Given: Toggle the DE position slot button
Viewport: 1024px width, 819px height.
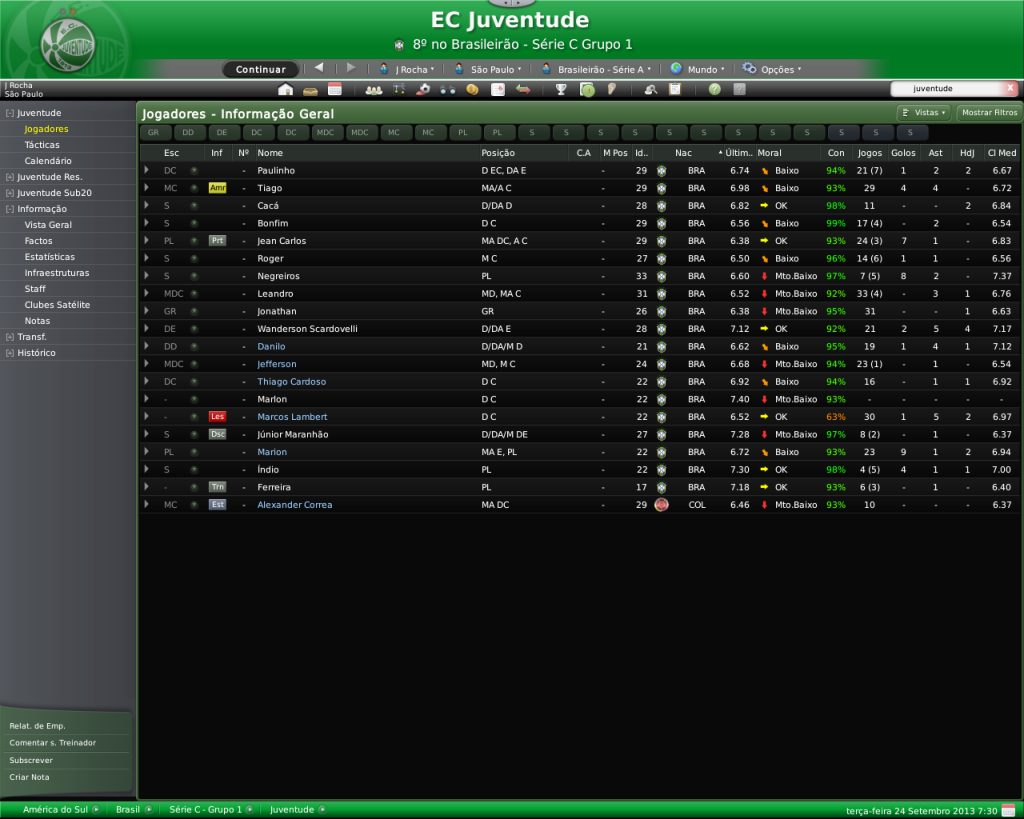Looking at the screenshot, I should coord(222,132).
